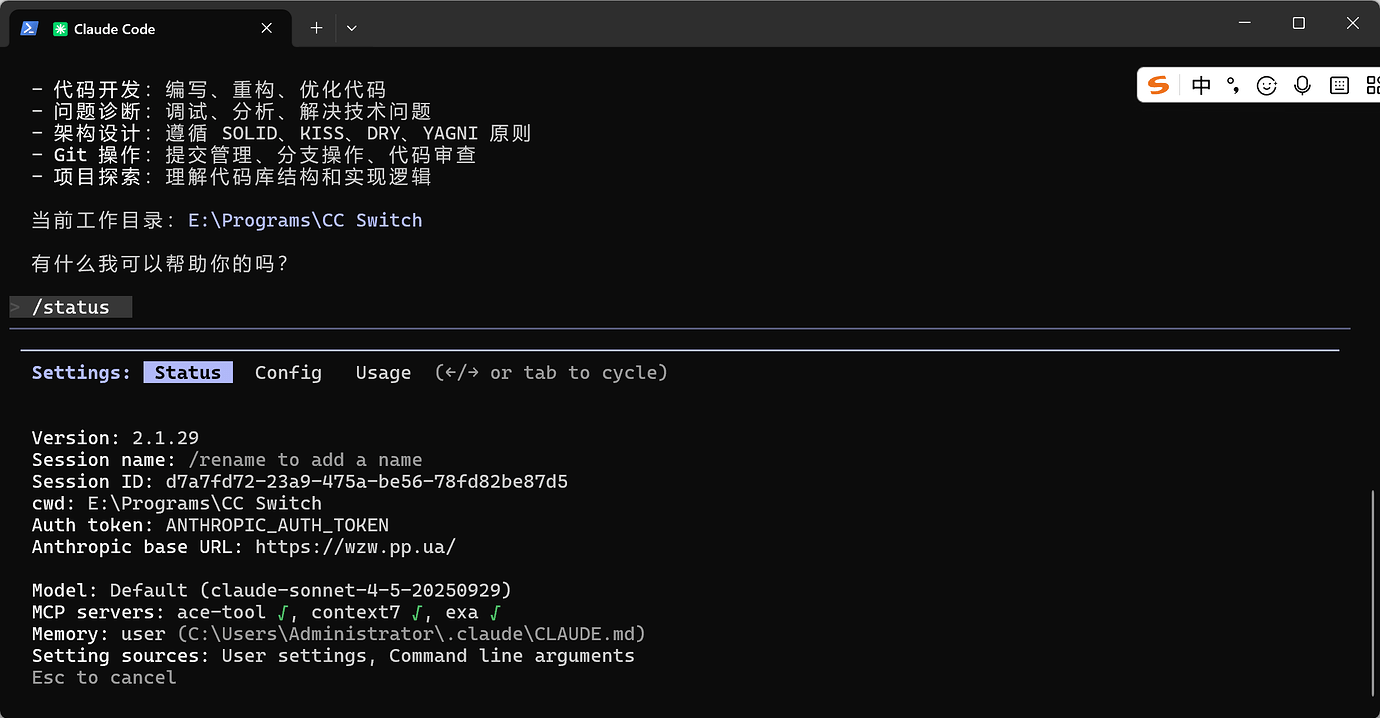Open the emoji smiley panel
1380x718 pixels.
click(x=1267, y=86)
